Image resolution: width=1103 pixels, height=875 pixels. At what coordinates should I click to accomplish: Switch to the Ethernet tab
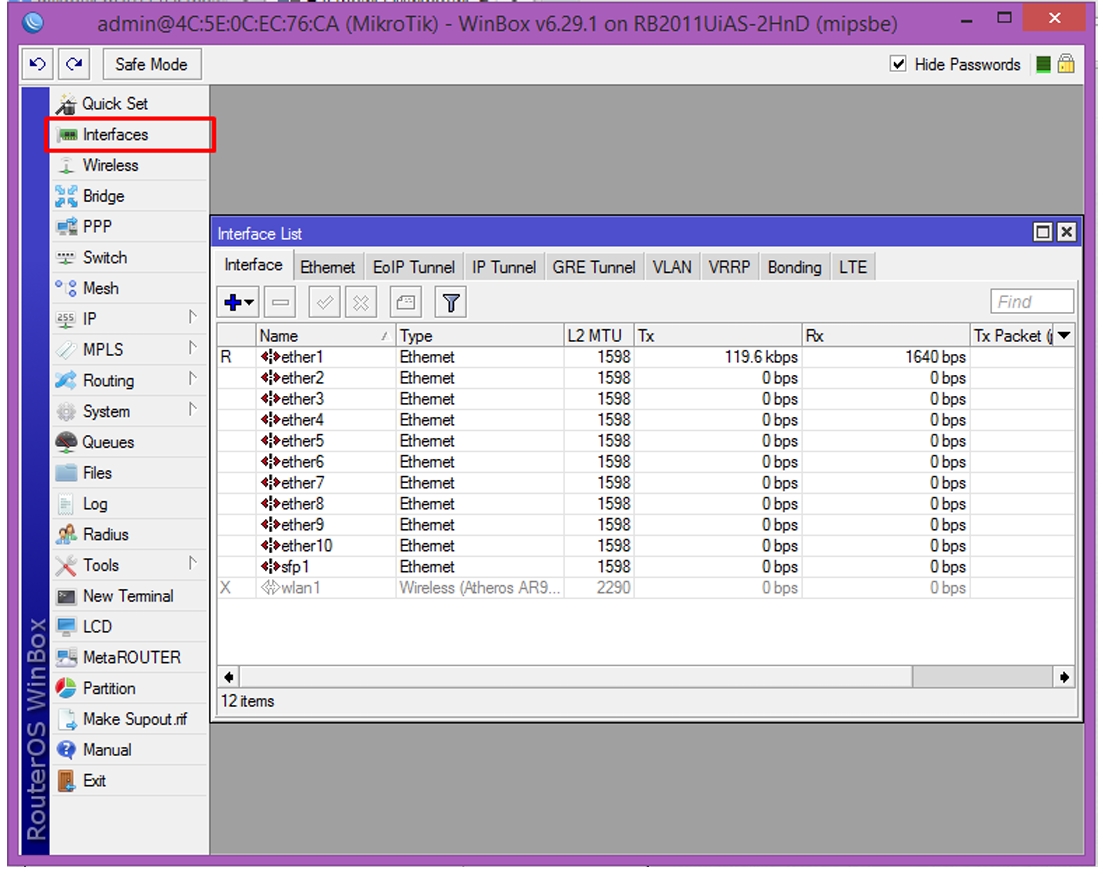click(x=327, y=267)
